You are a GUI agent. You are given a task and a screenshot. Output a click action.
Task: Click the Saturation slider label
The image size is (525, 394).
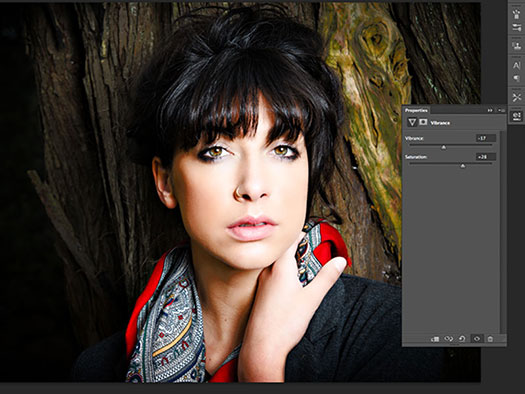click(416, 157)
